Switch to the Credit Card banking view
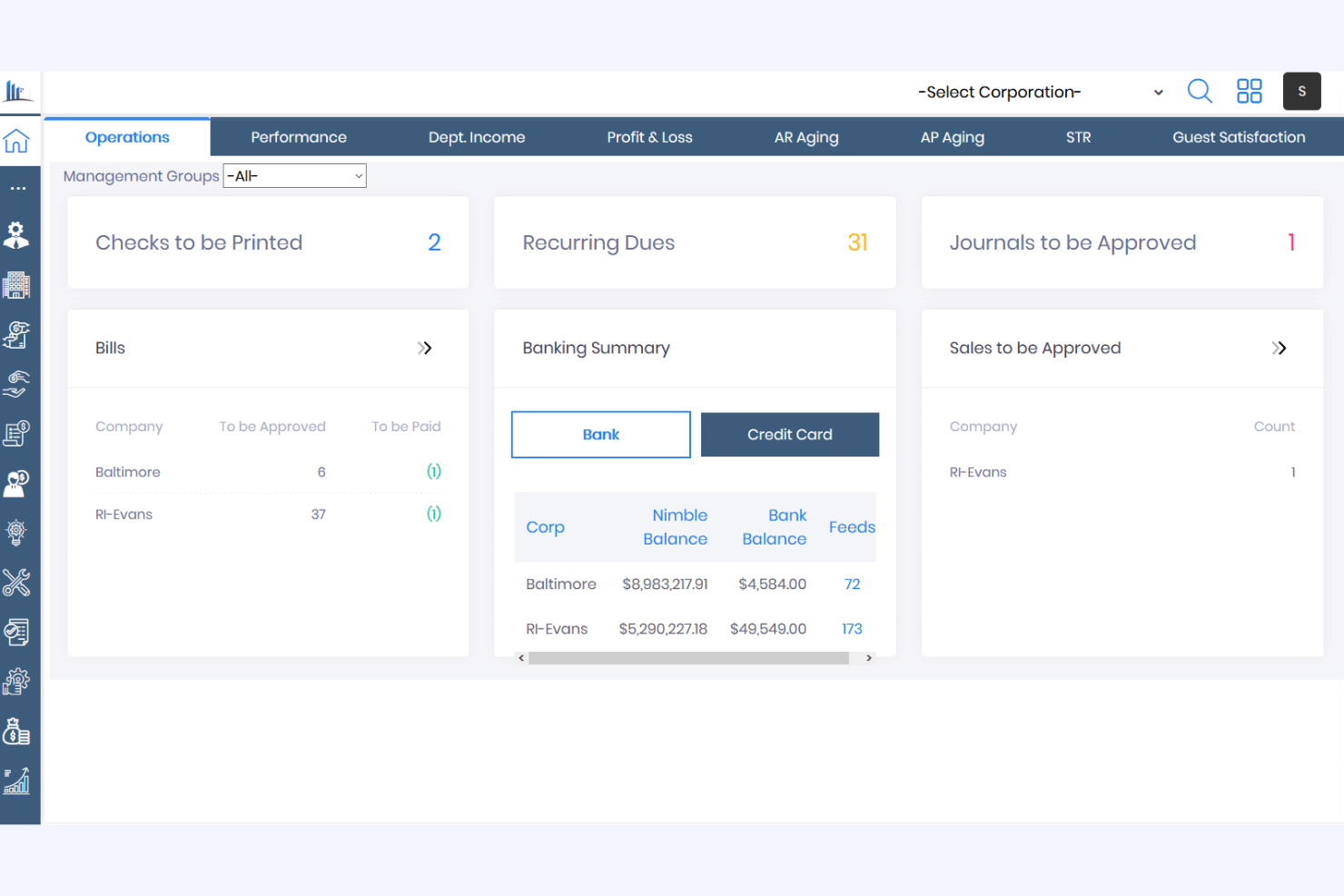 click(789, 434)
